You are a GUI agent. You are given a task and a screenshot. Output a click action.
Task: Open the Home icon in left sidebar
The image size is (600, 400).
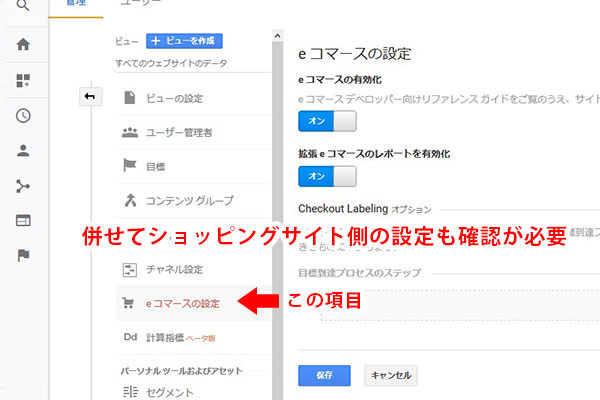point(23,45)
